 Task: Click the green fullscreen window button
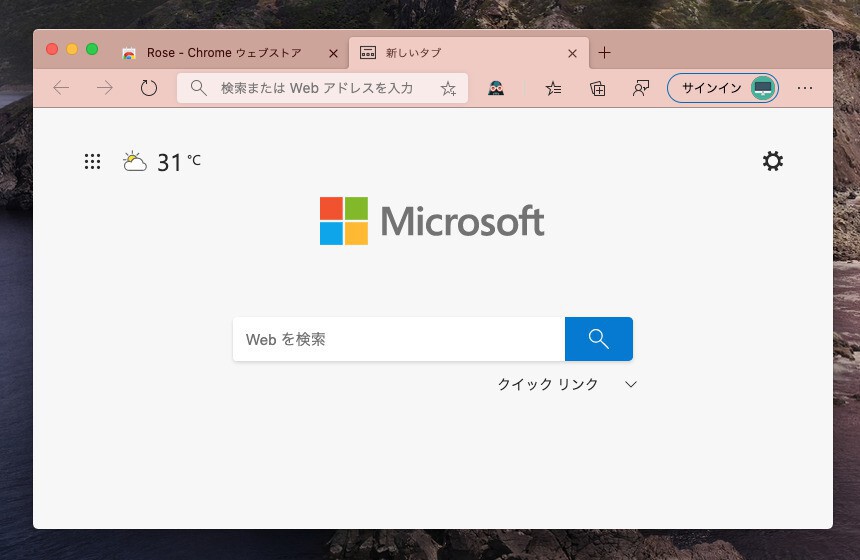(92, 49)
